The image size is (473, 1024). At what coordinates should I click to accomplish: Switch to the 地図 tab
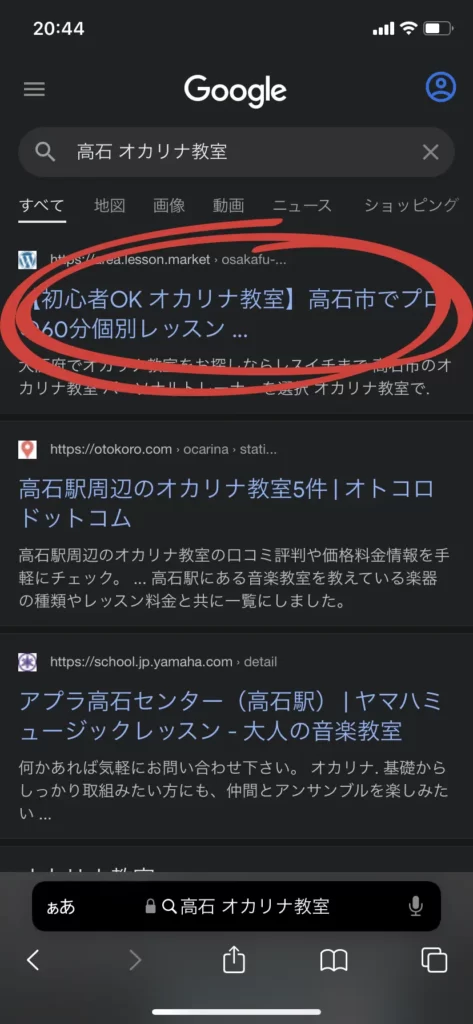tap(109, 206)
